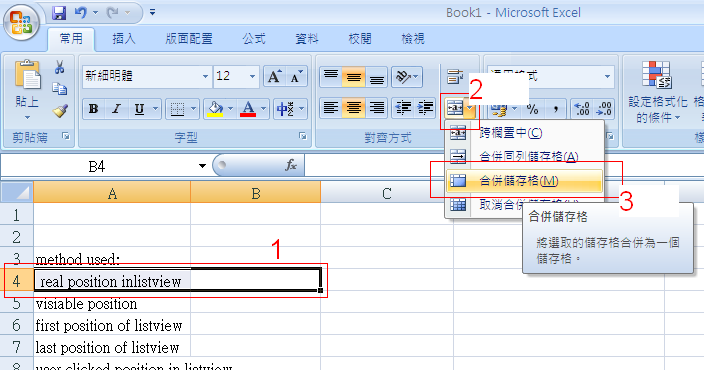Switch to the 校閱 tab

coord(360,39)
